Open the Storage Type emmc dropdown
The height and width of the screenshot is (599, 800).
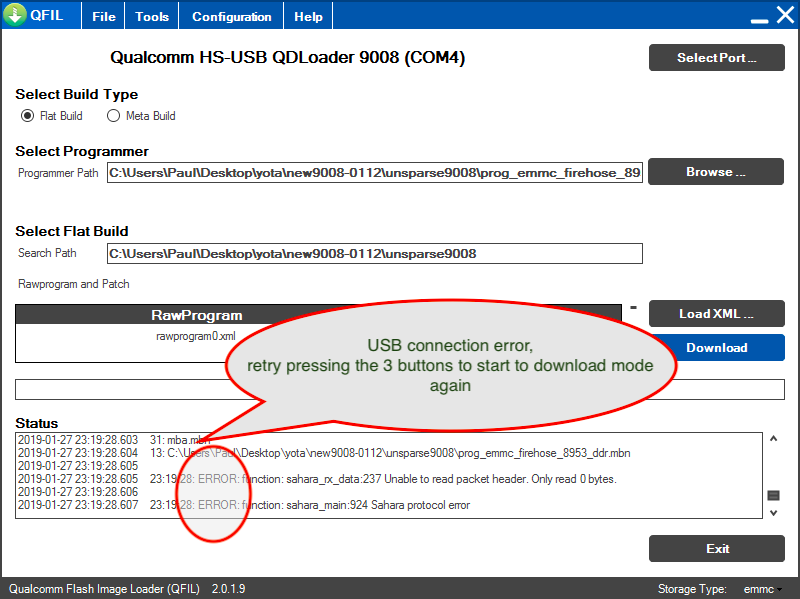762,589
